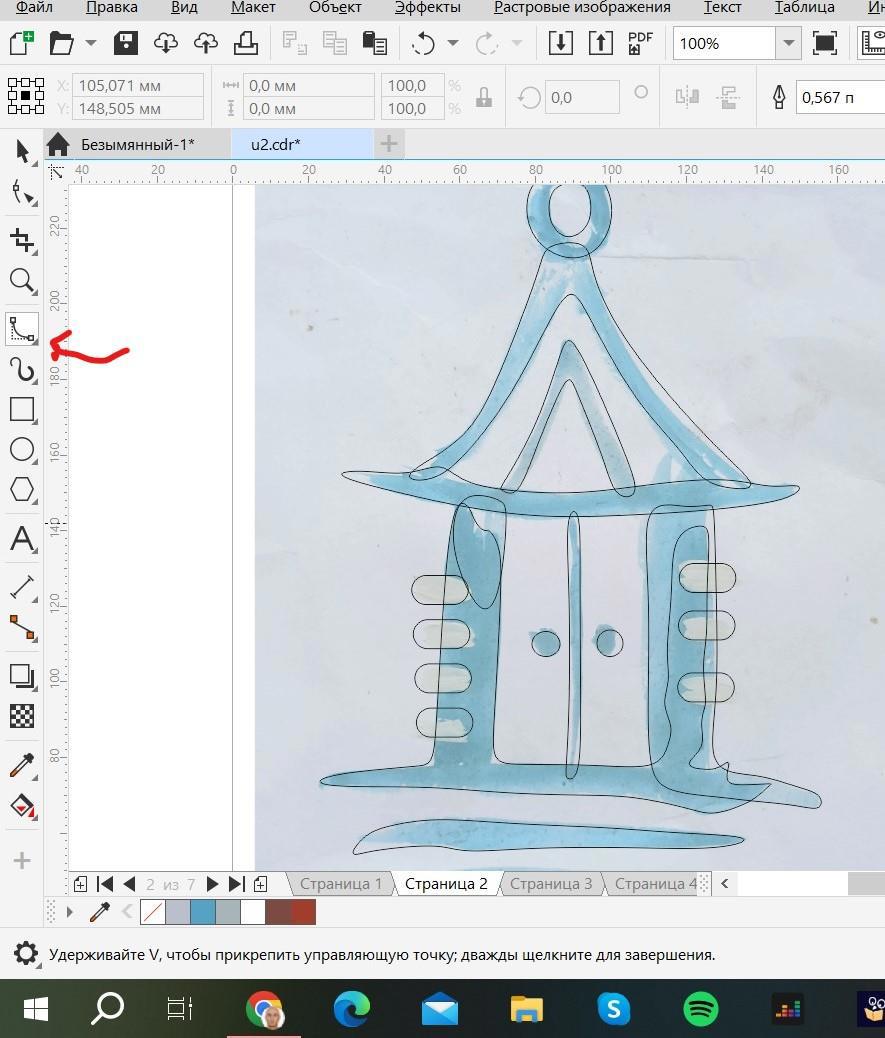Pick the Transparency checkerboard tool
Image resolution: width=885 pixels, height=1038 pixels.
pos(22,716)
